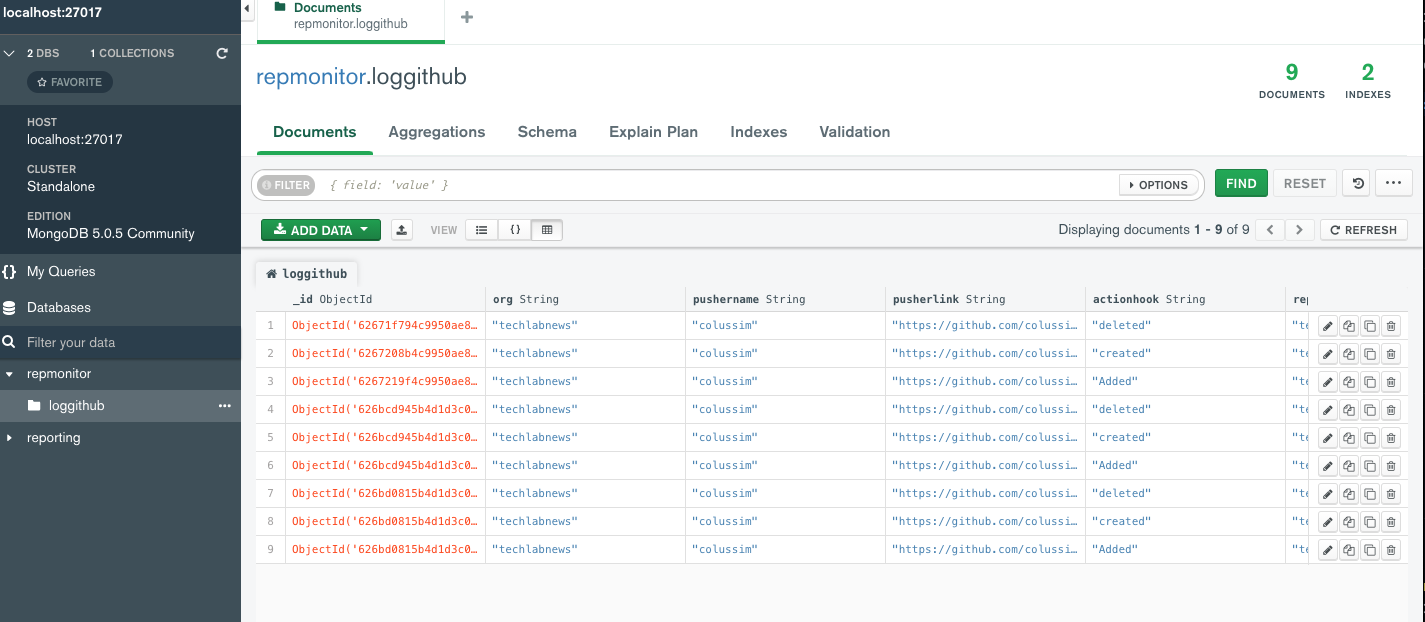Delete document in row 9
The image size is (1425, 622).
coord(1391,550)
